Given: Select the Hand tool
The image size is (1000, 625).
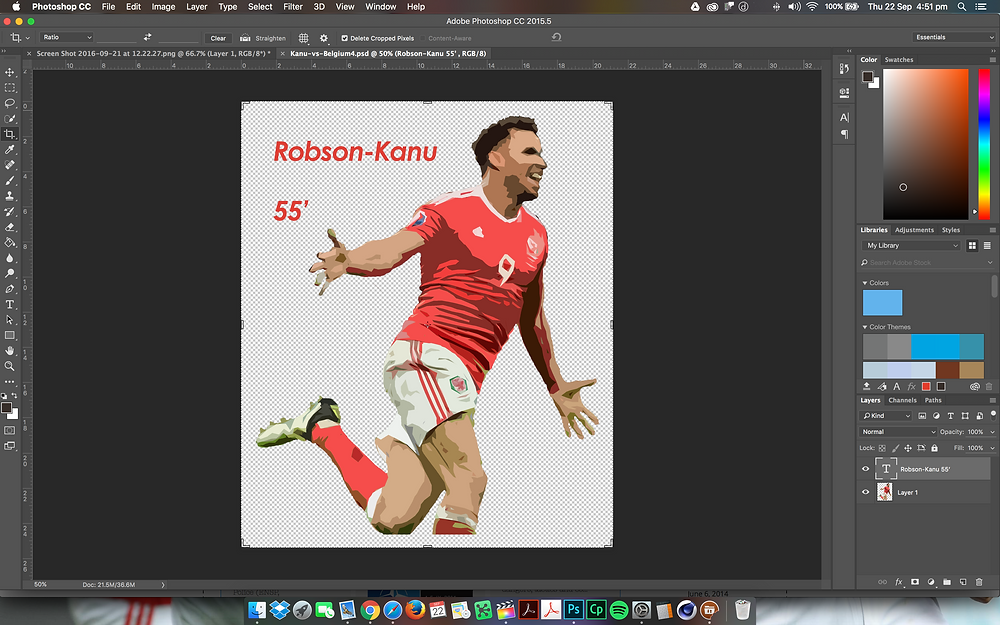Looking at the screenshot, I should [10, 351].
